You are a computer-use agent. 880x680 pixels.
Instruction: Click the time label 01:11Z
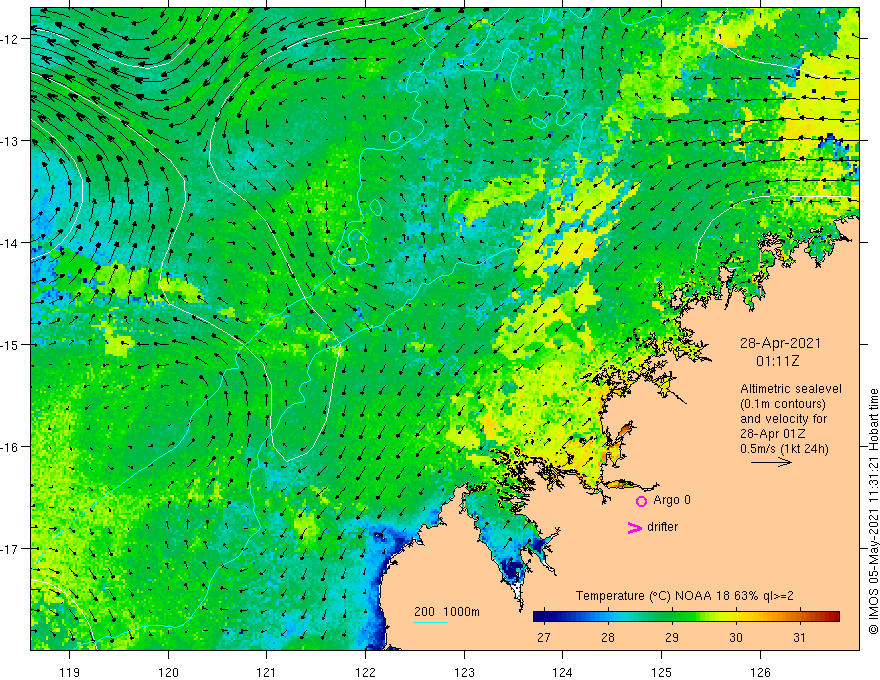[x=777, y=361]
